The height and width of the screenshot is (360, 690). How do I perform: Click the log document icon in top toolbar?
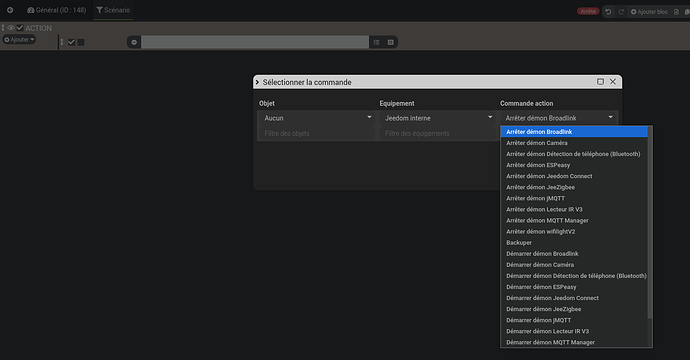pos(676,12)
